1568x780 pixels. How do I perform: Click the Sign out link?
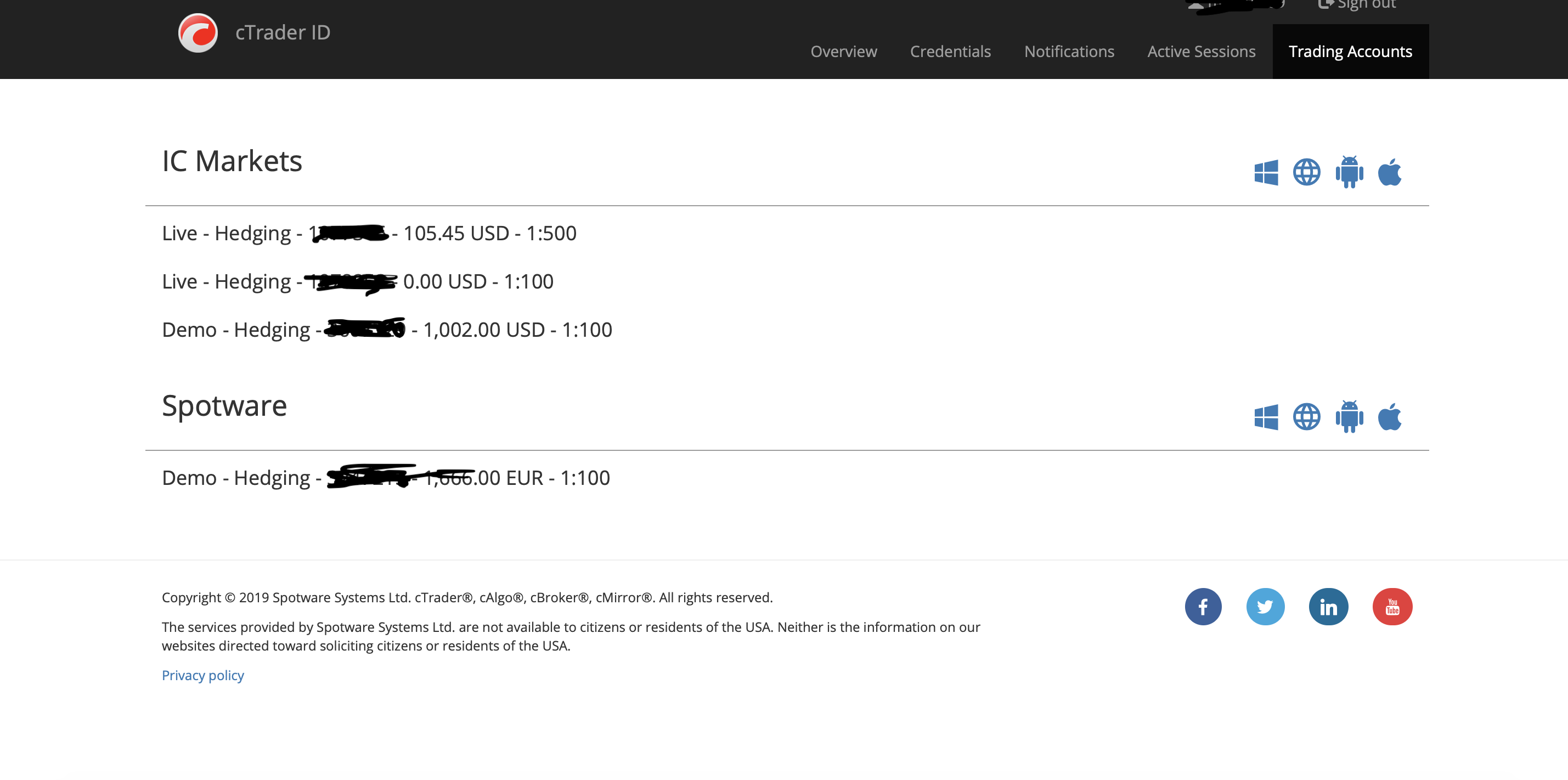[x=1357, y=5]
